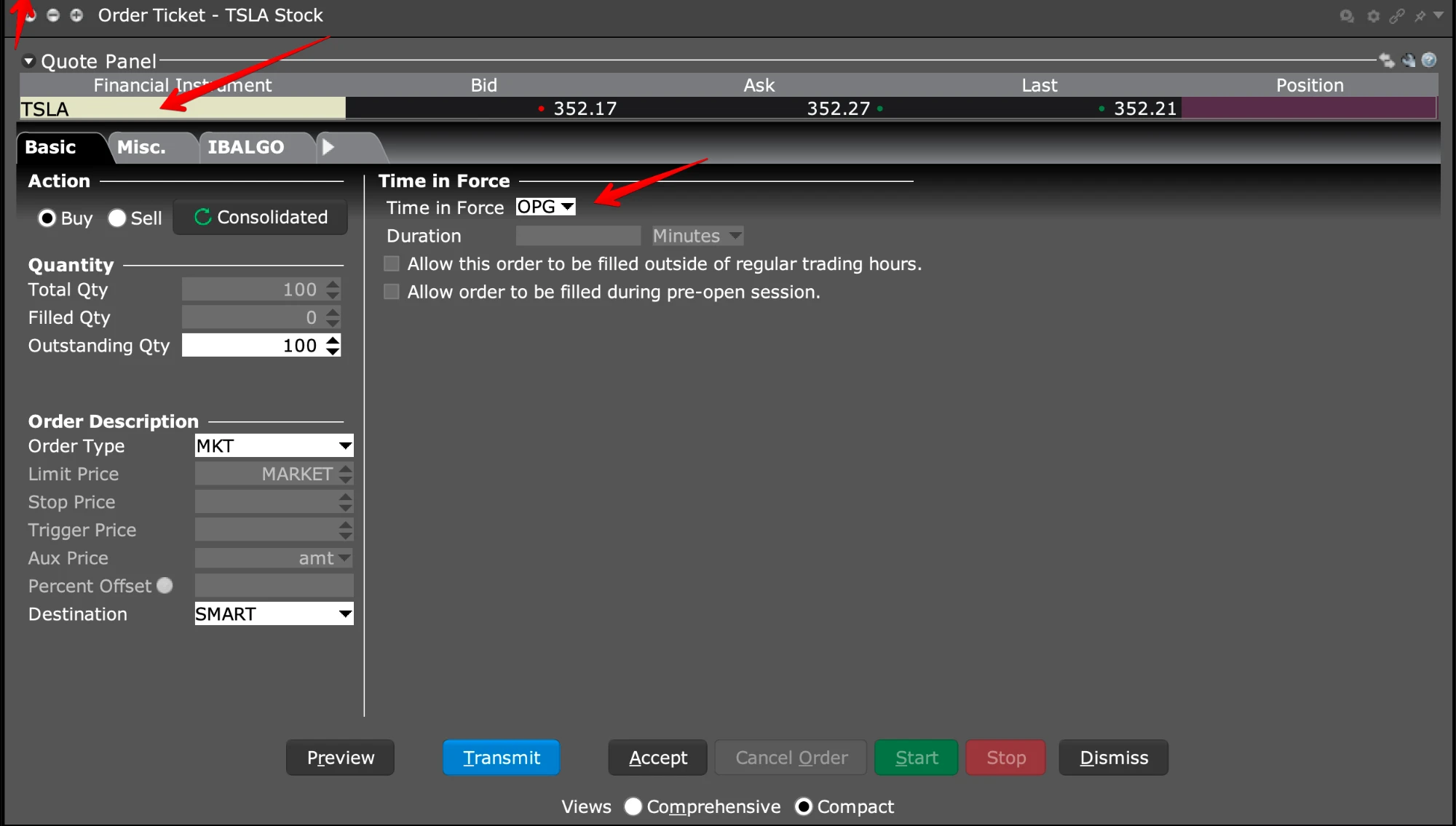Click the Last column header
The width and height of the screenshot is (1456, 826).
coord(1040,85)
